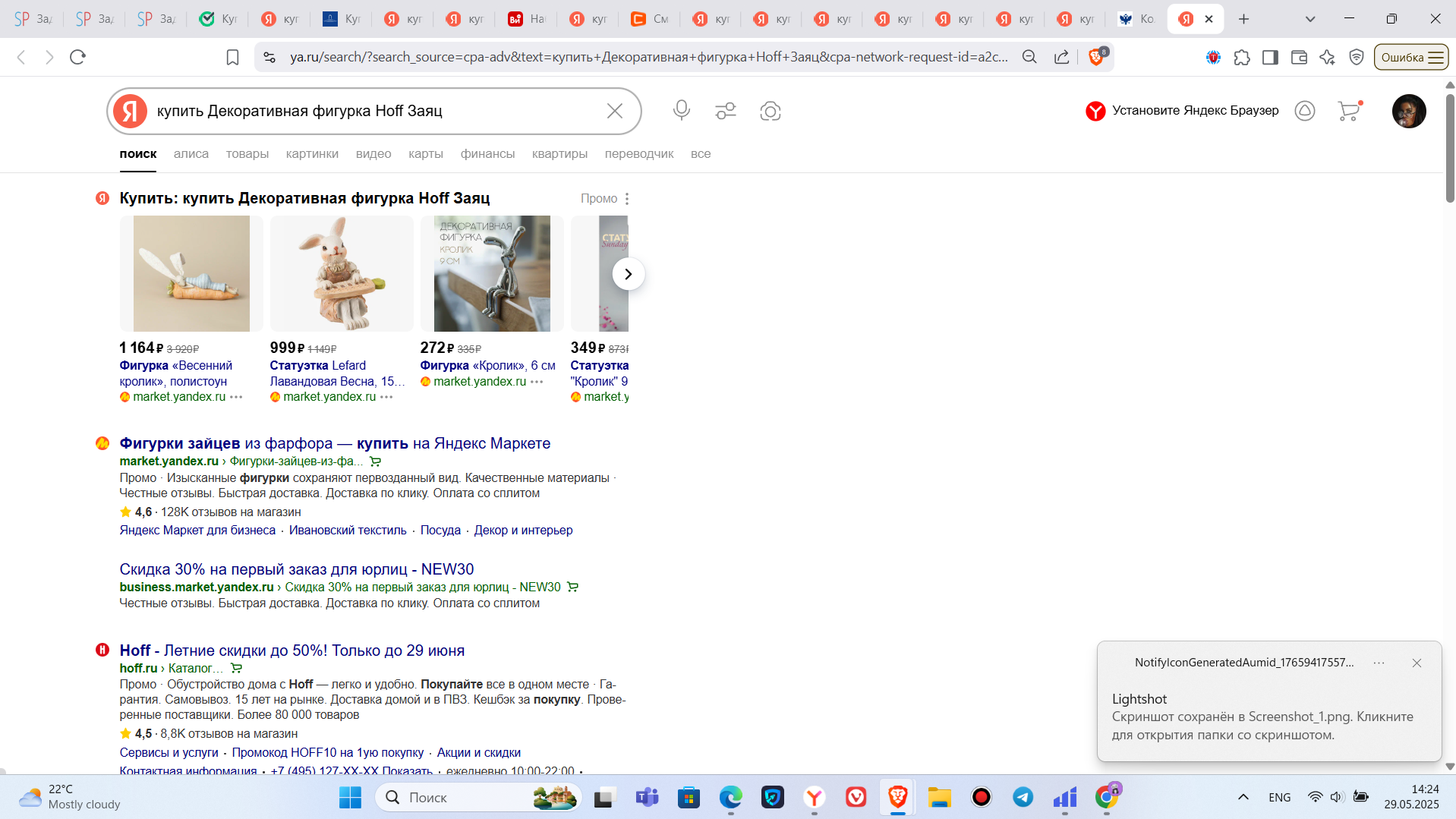
Task: Open Windows Start menu
Action: [350, 797]
